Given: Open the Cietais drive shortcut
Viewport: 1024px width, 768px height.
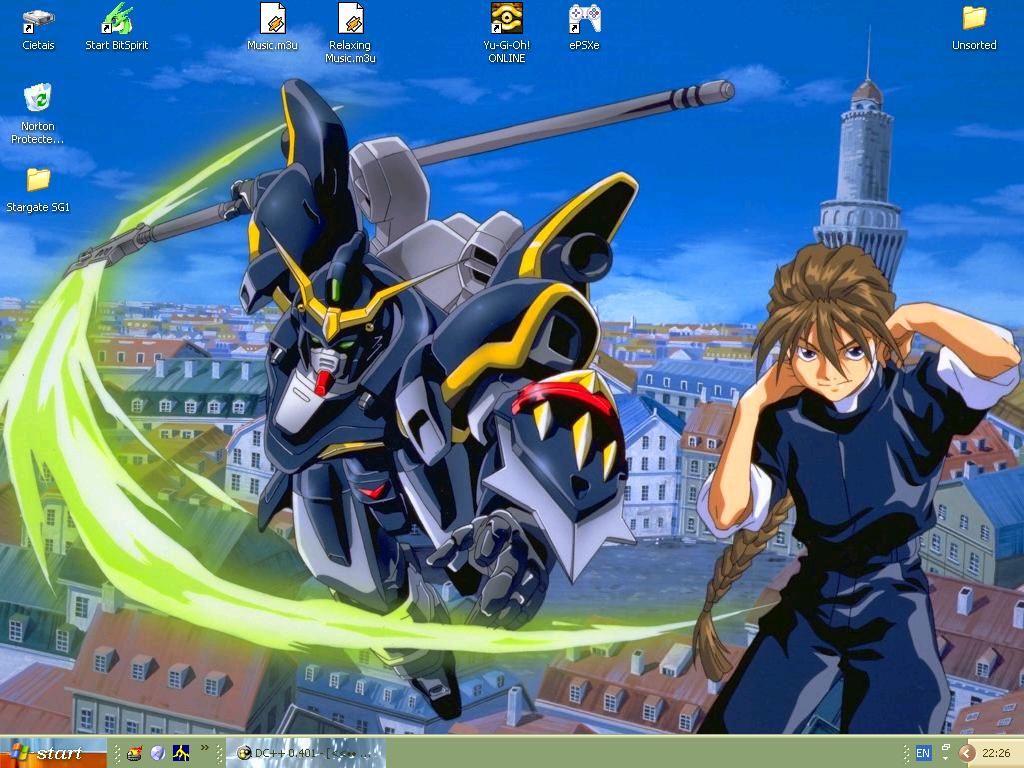Looking at the screenshot, I should click(38, 27).
